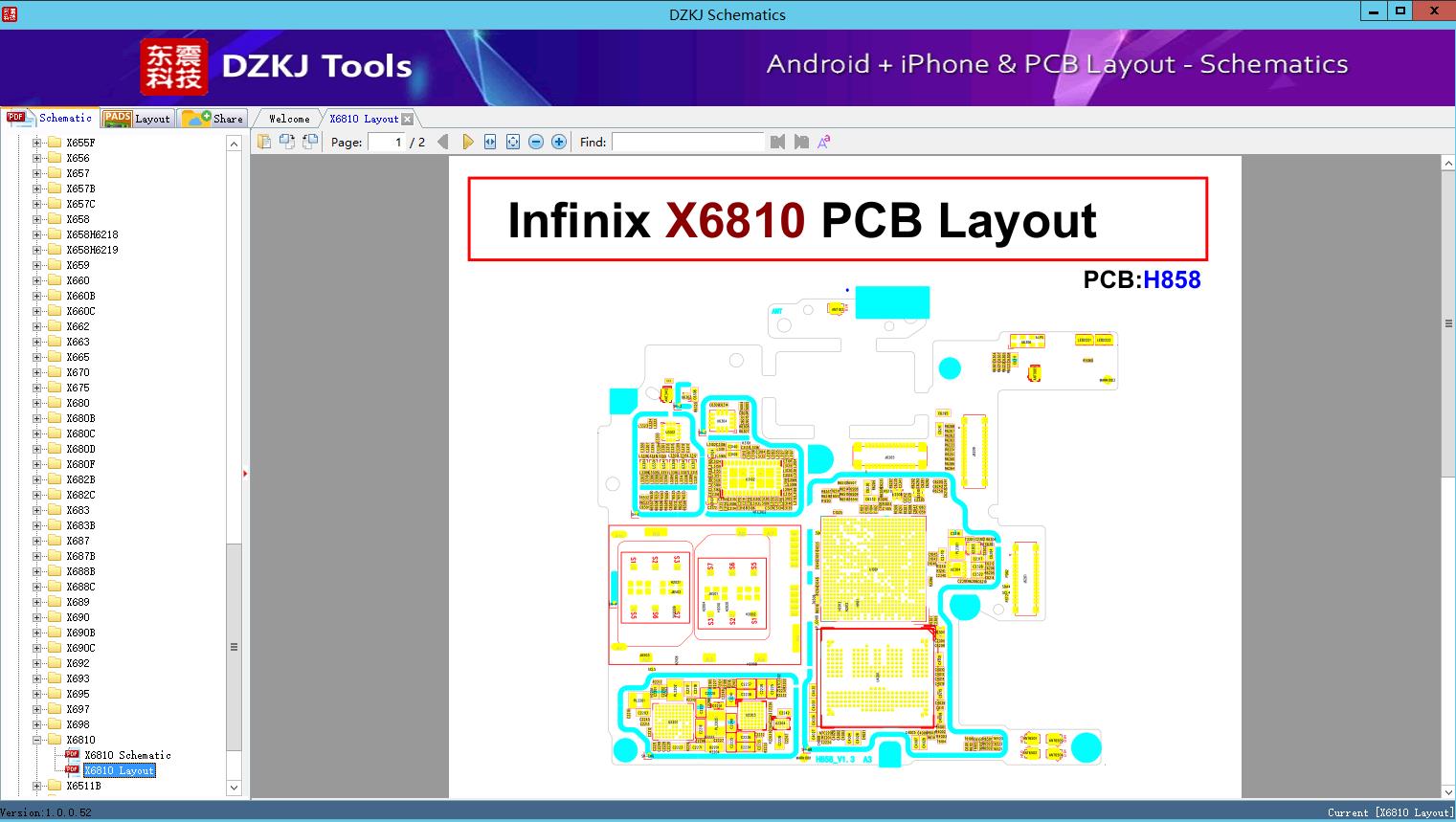1456x822 pixels.
Task: Go to the previous page
Action: pos(443,142)
